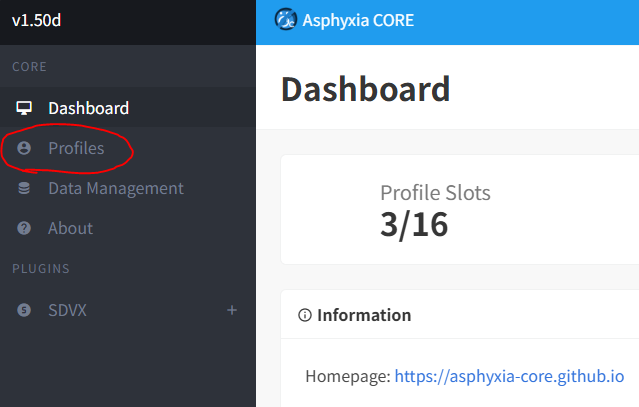Expand the SDVX plugin with plus sign
The width and height of the screenshot is (639, 407).
pyautogui.click(x=232, y=310)
